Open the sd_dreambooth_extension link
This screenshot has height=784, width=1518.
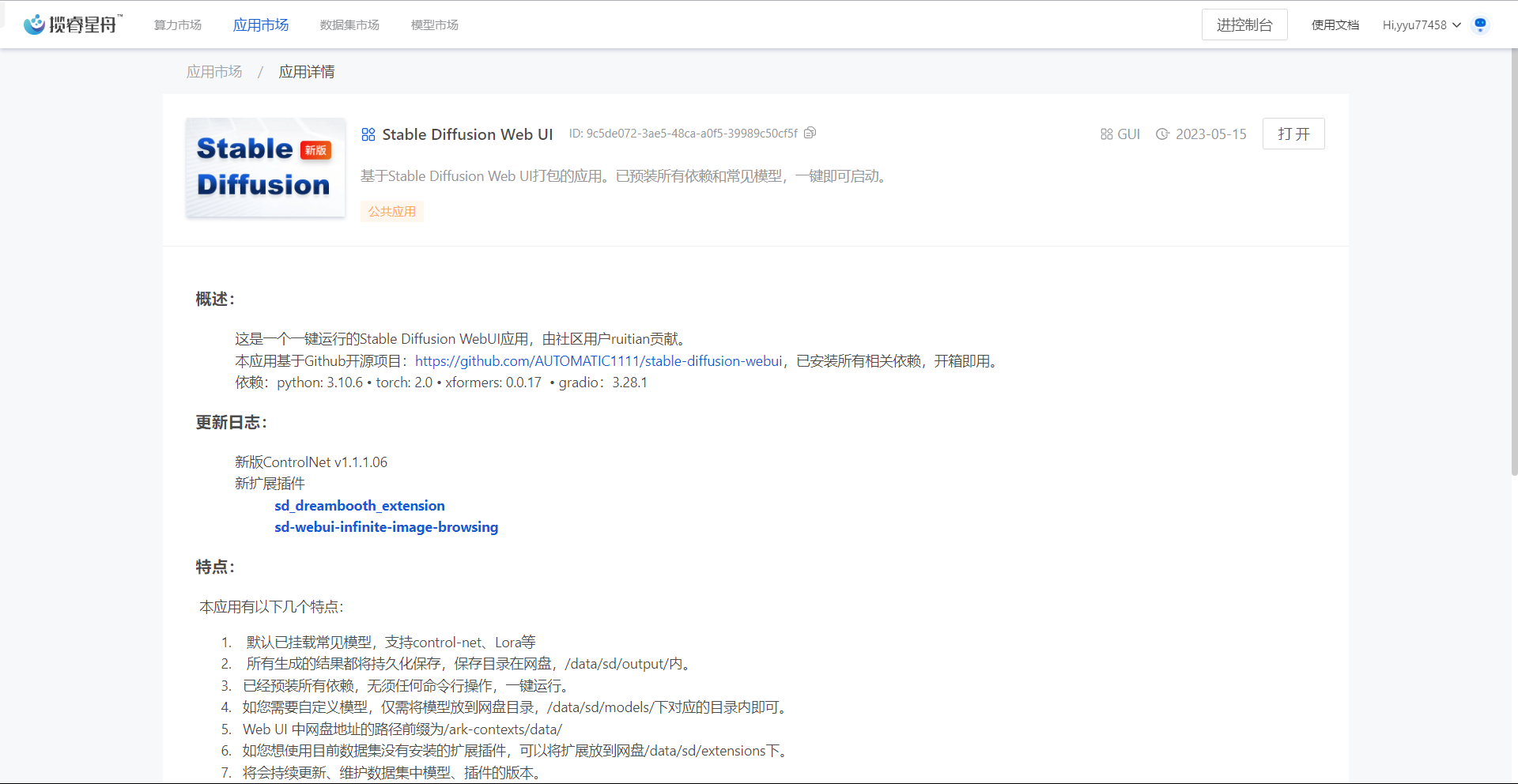point(360,506)
